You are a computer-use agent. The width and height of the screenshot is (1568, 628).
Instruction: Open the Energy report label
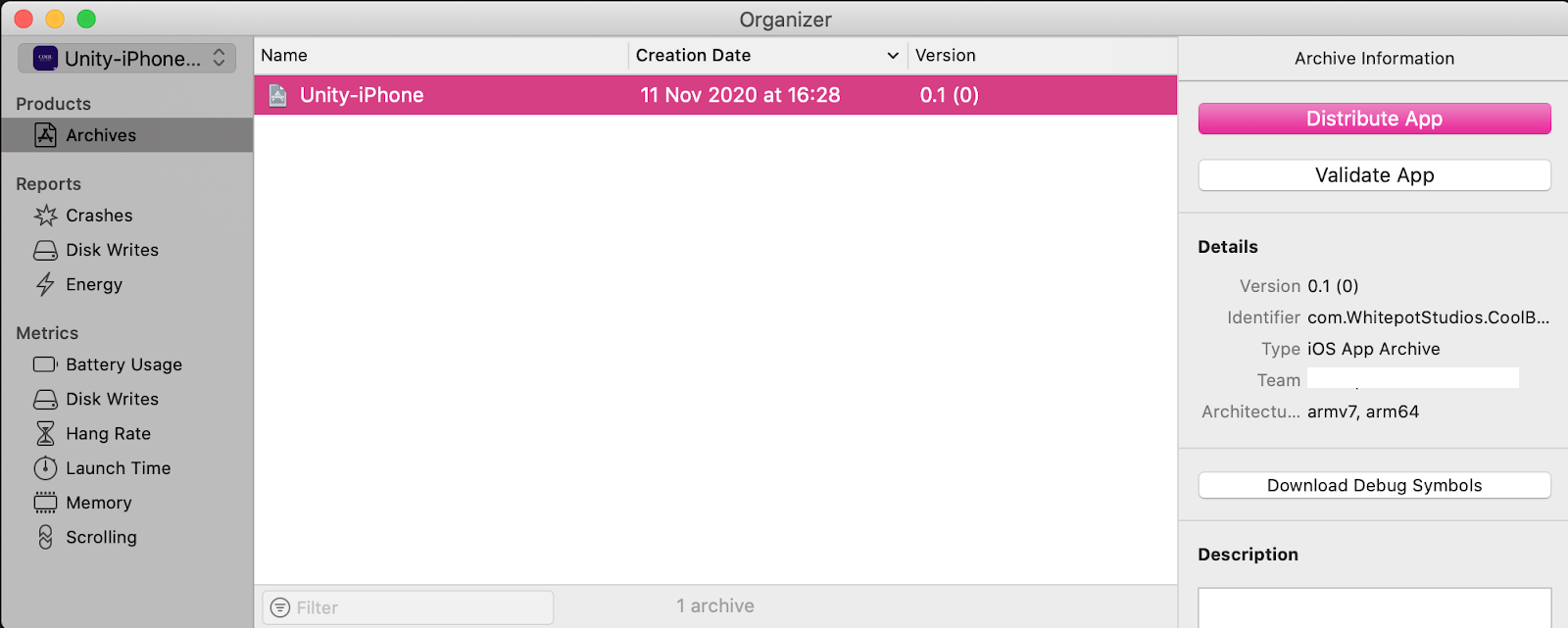click(94, 284)
